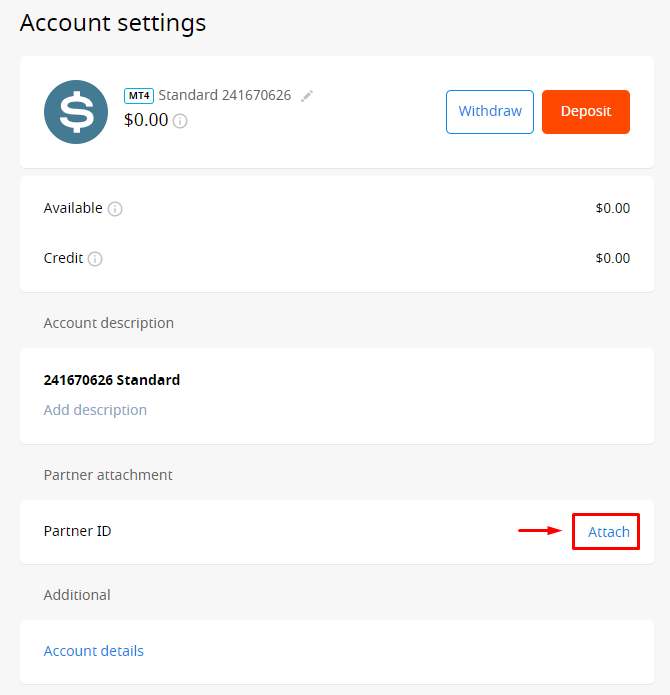Click the info icon next to $0.00 balance
This screenshot has width=670, height=695.
[180, 121]
